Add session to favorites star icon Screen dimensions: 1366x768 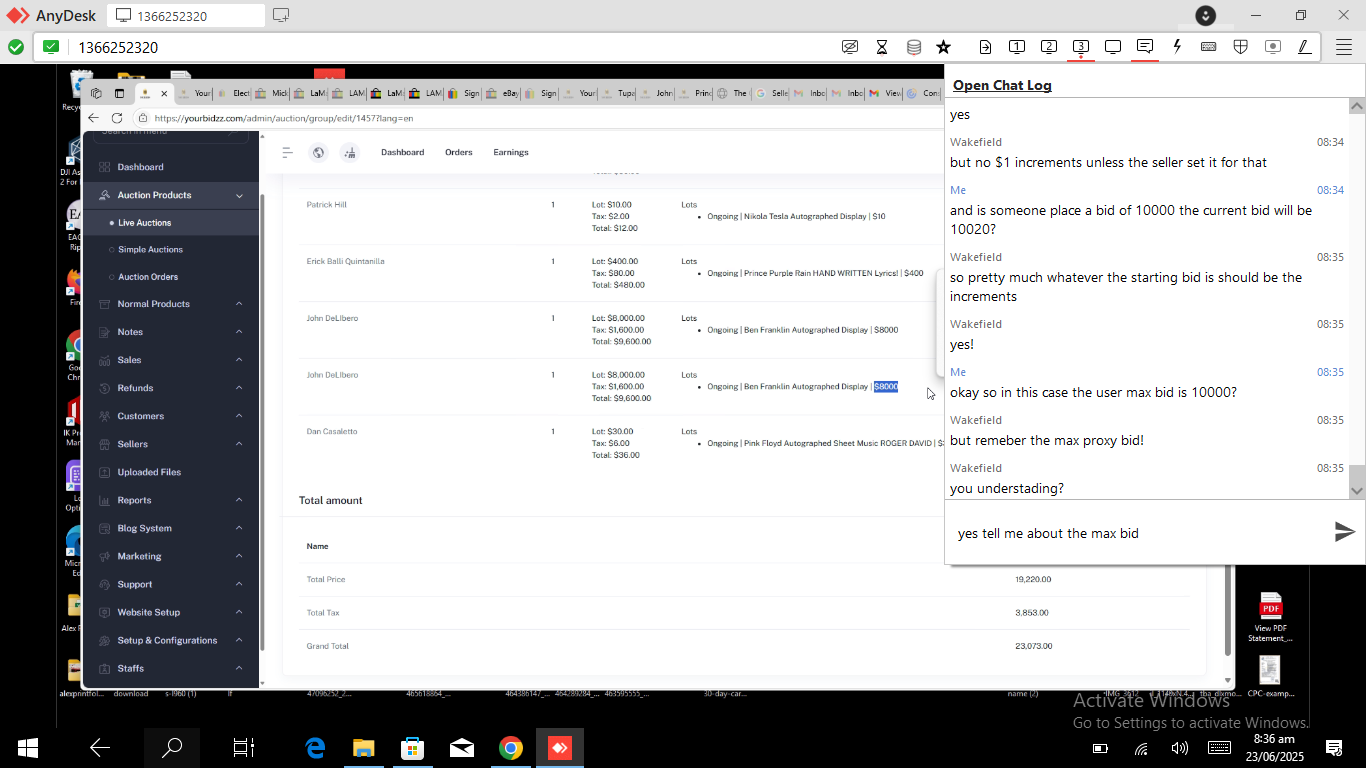(943, 47)
